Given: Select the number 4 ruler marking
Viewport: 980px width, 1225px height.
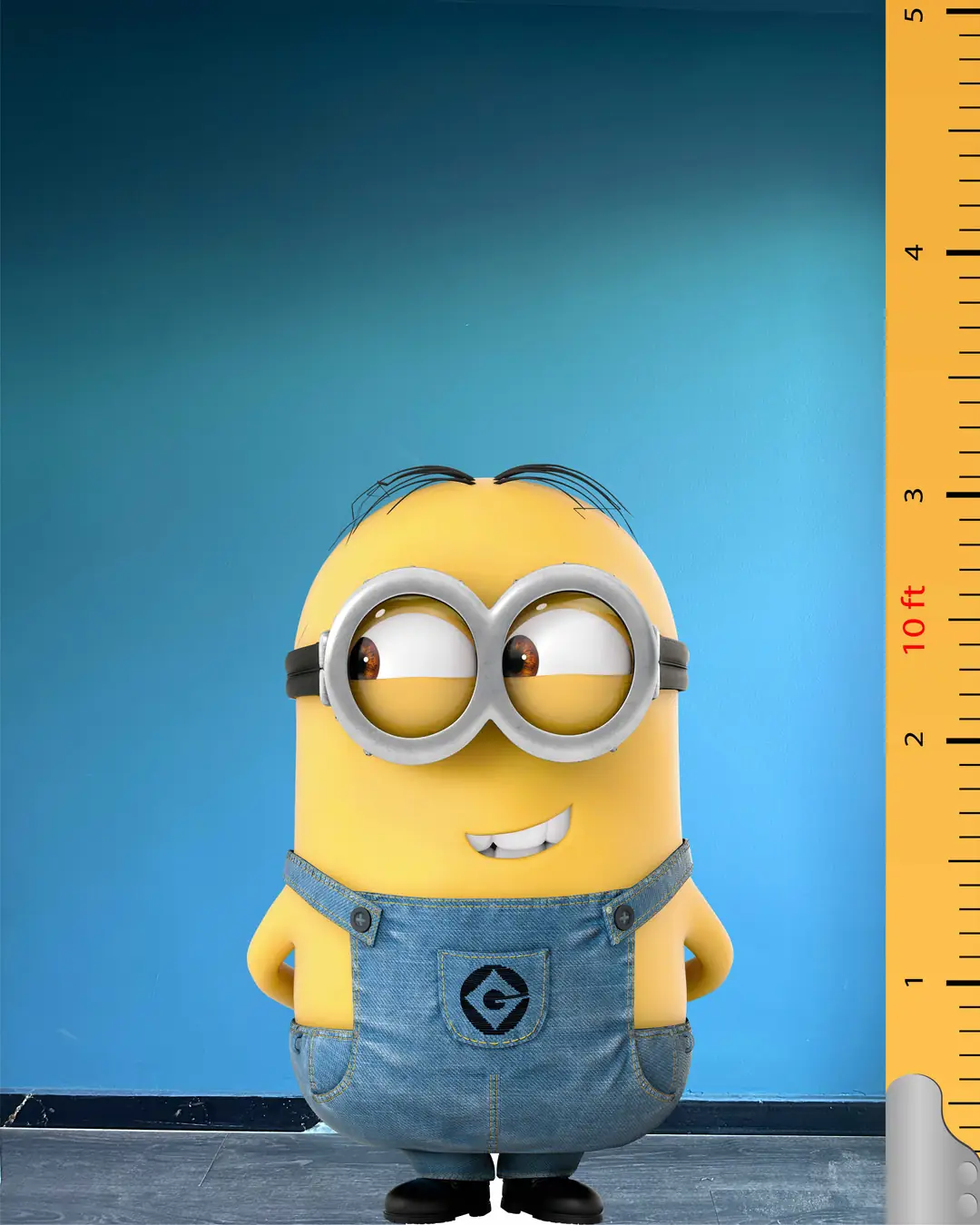Looking at the screenshot, I should pyautogui.click(x=915, y=251).
